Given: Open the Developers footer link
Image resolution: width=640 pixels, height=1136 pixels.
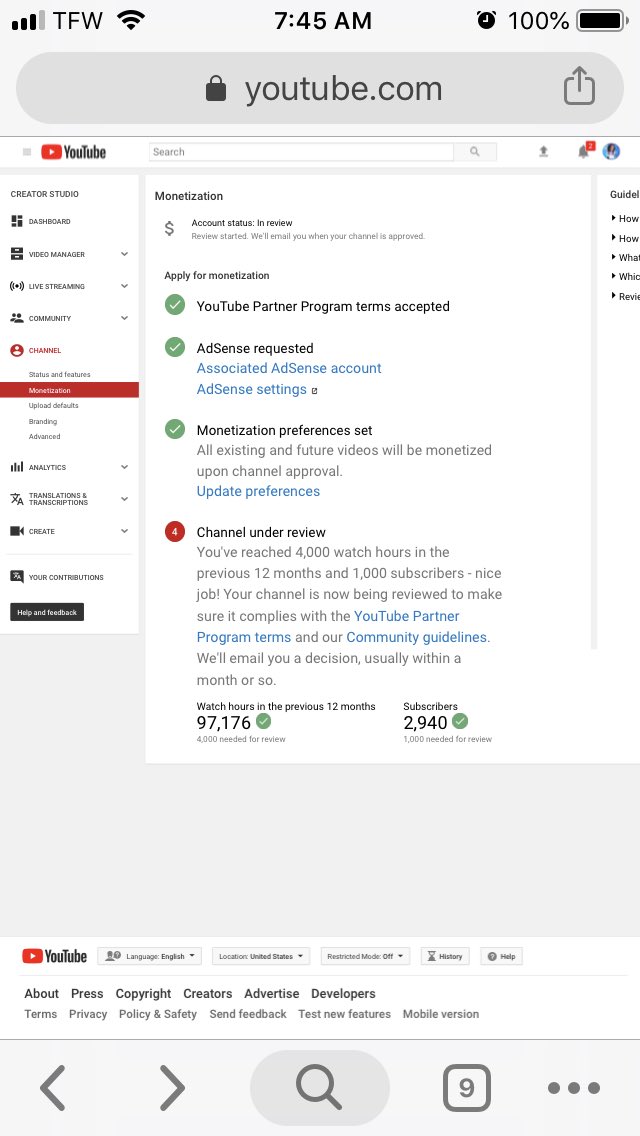Looking at the screenshot, I should coord(344,994).
